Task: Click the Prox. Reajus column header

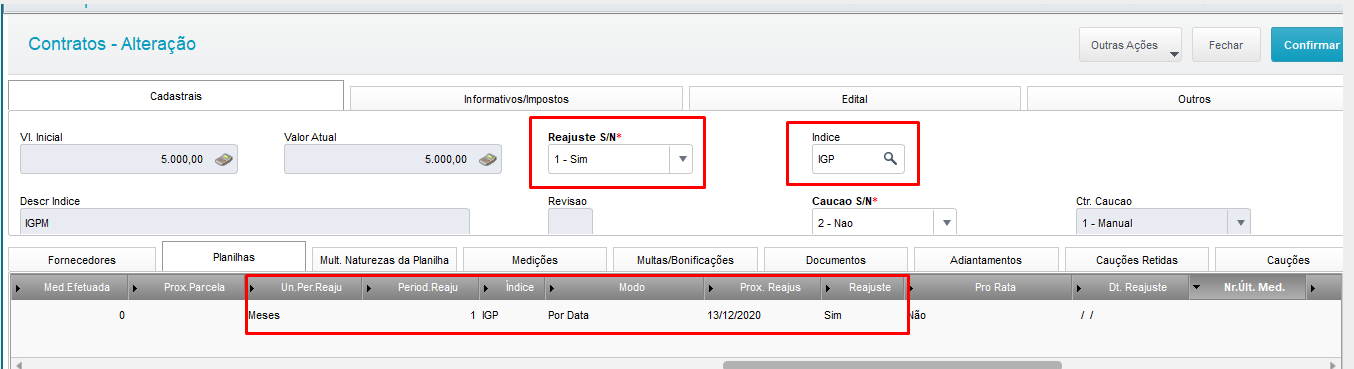Action: 764,287
